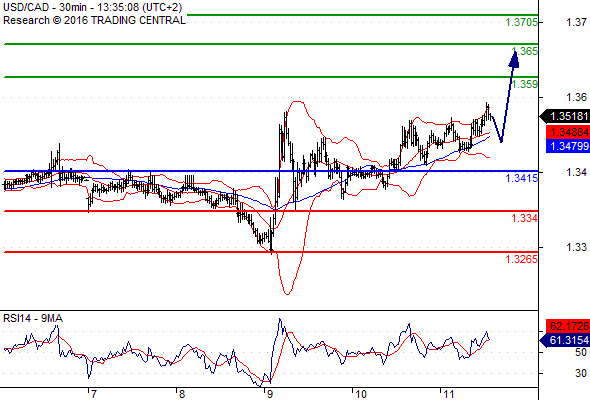This screenshot has height=400, width=590.
Task: Select the 'Research © 2016 TRADING CENTRAL' text
Action: pyautogui.click(x=94, y=20)
